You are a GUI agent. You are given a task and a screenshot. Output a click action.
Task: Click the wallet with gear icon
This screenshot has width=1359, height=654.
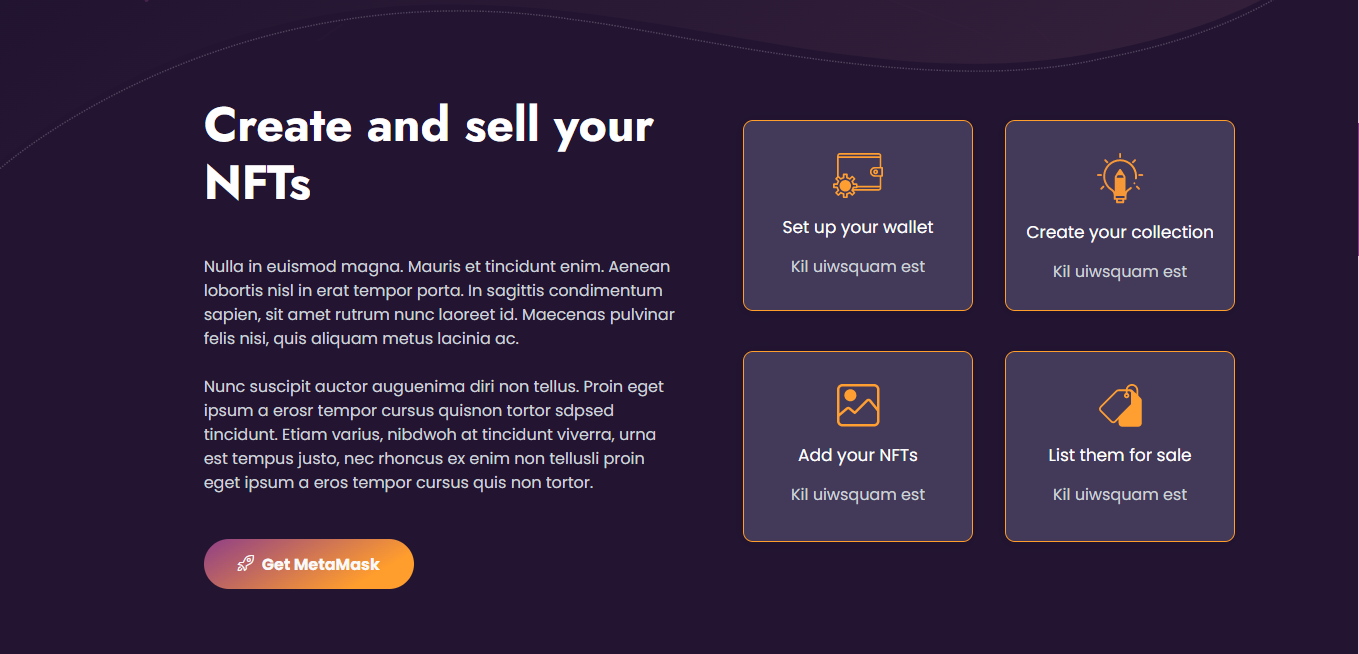pos(857,175)
